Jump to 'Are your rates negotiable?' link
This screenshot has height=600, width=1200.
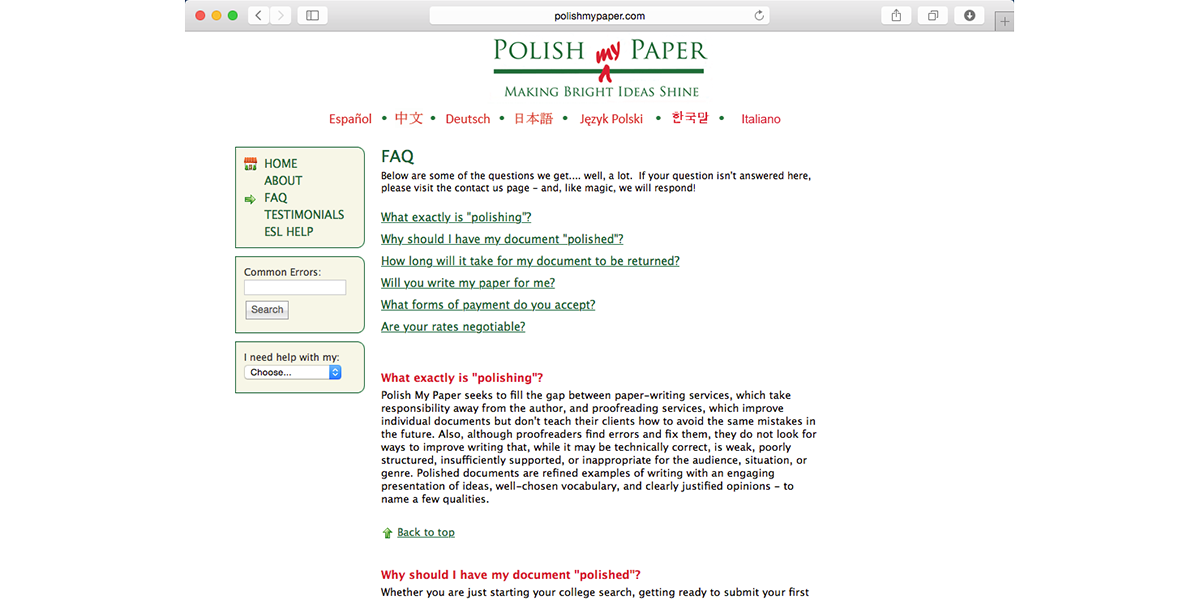pyautogui.click(x=453, y=327)
